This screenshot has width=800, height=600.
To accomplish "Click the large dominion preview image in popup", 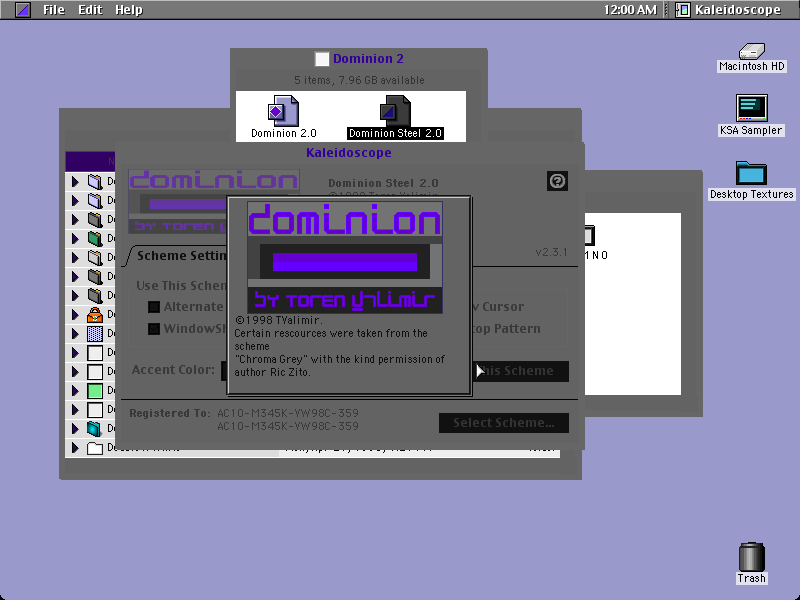I will [345, 257].
